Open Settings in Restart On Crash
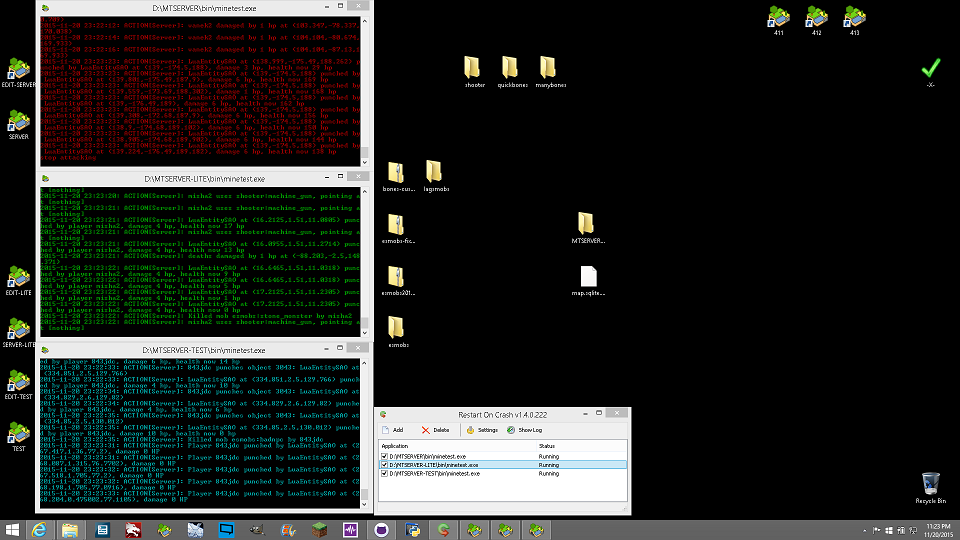The height and width of the screenshot is (540, 960). coord(481,430)
